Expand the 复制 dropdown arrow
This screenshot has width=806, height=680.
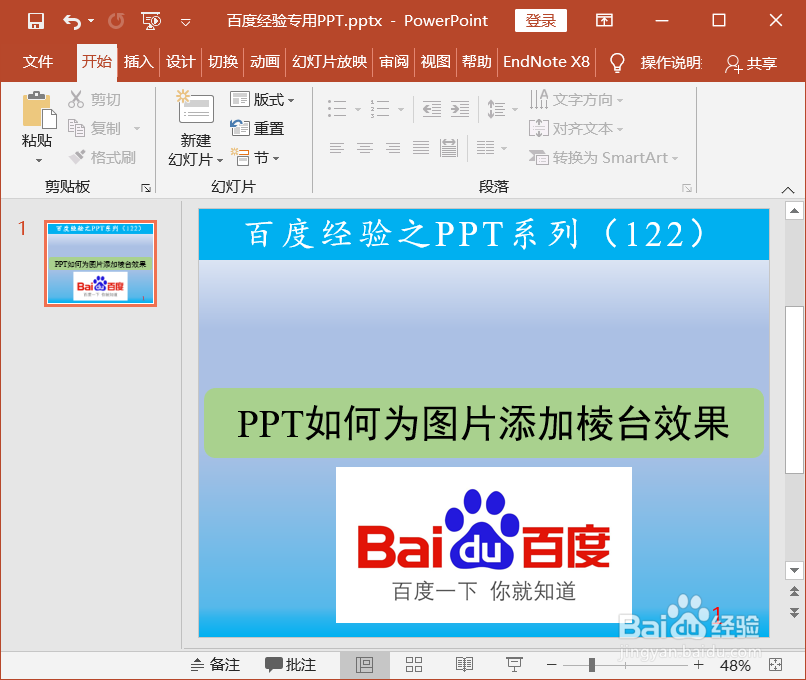tap(137, 128)
